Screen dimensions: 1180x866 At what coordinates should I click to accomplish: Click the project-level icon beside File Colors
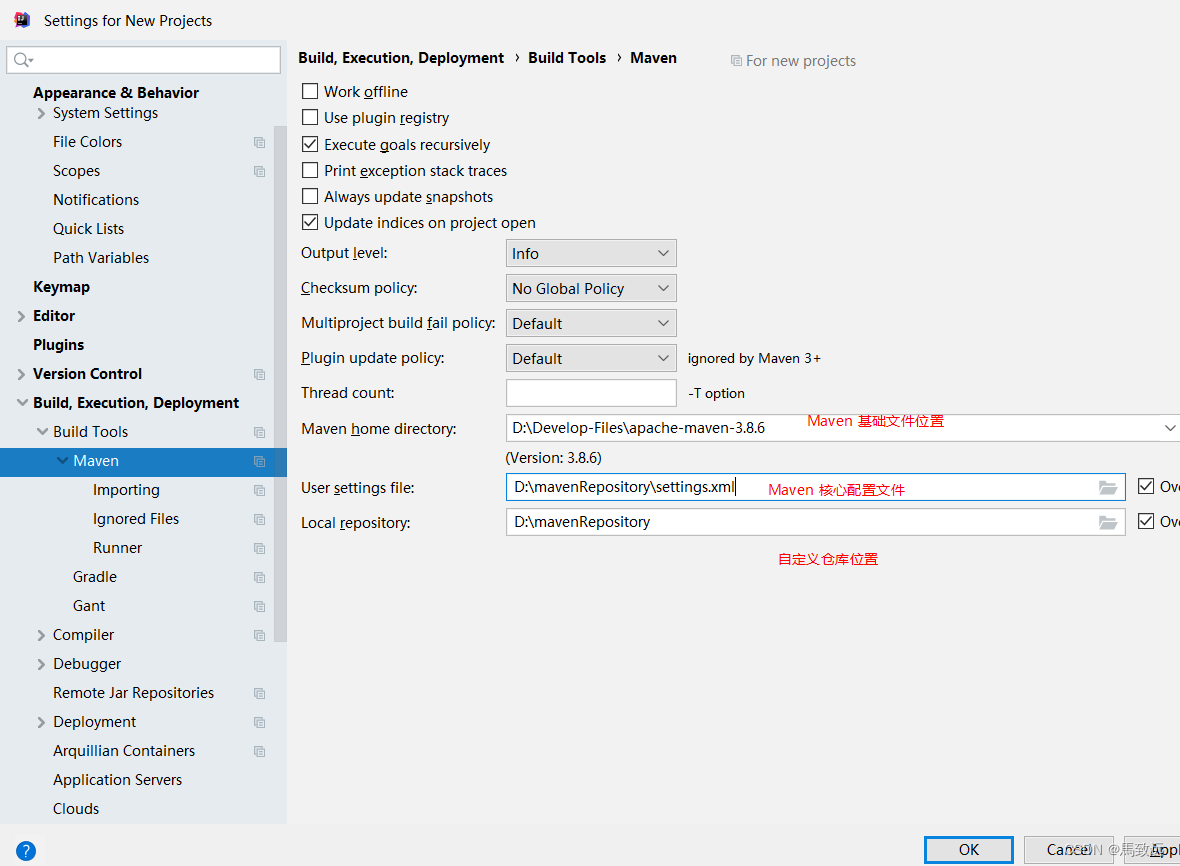(260, 142)
